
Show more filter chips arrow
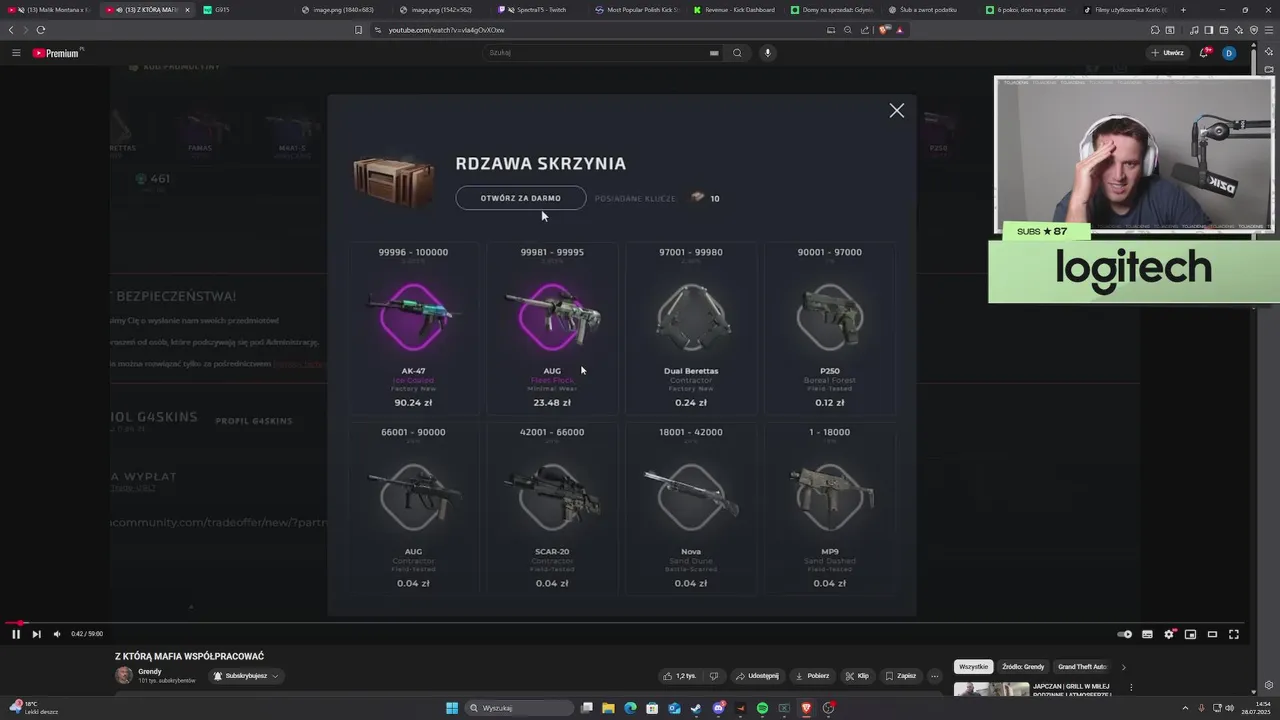tap(1123, 667)
